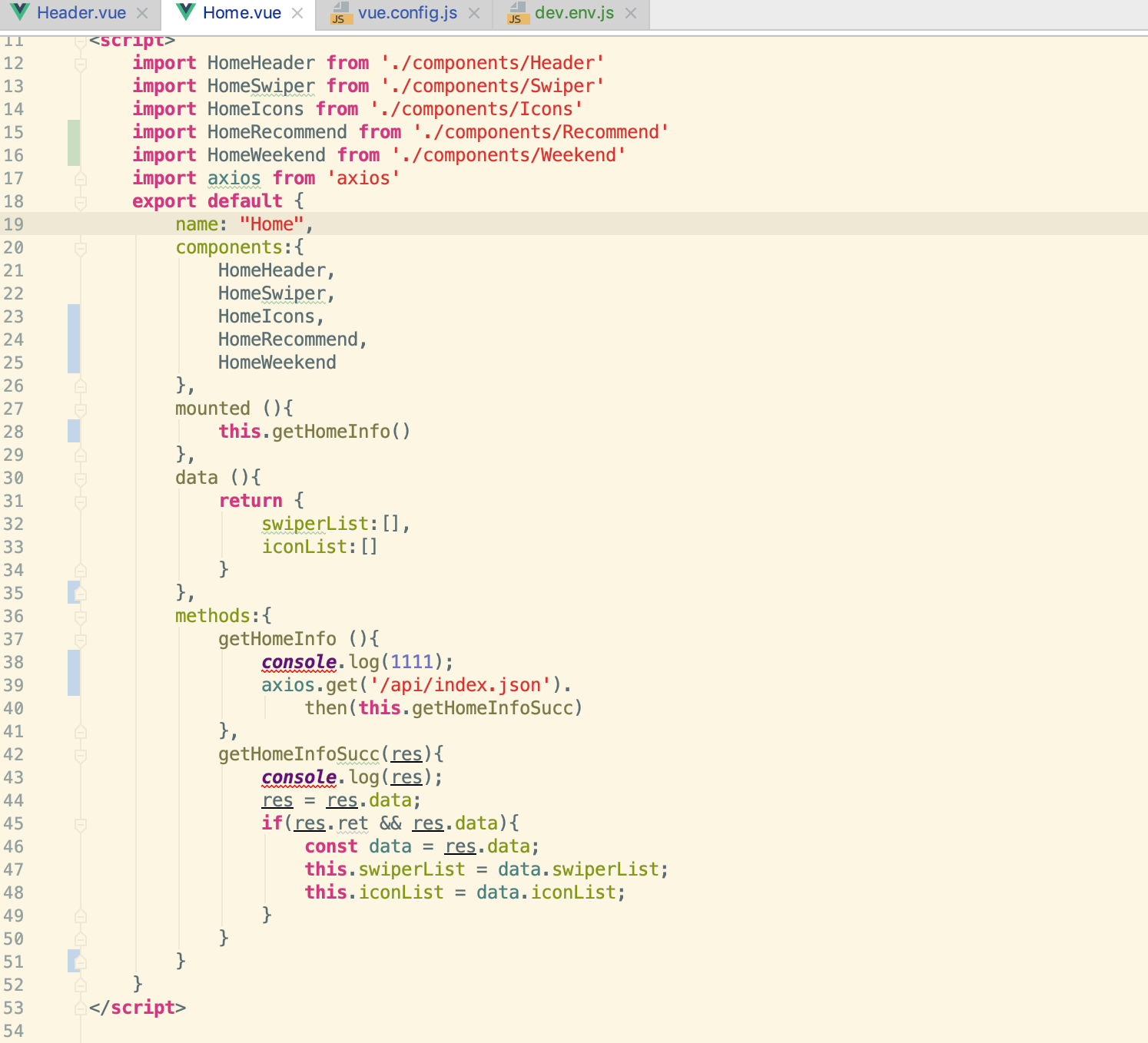Click the 'axios' string on line 17
Screen dimensions: 1148x1043
pos(363,178)
